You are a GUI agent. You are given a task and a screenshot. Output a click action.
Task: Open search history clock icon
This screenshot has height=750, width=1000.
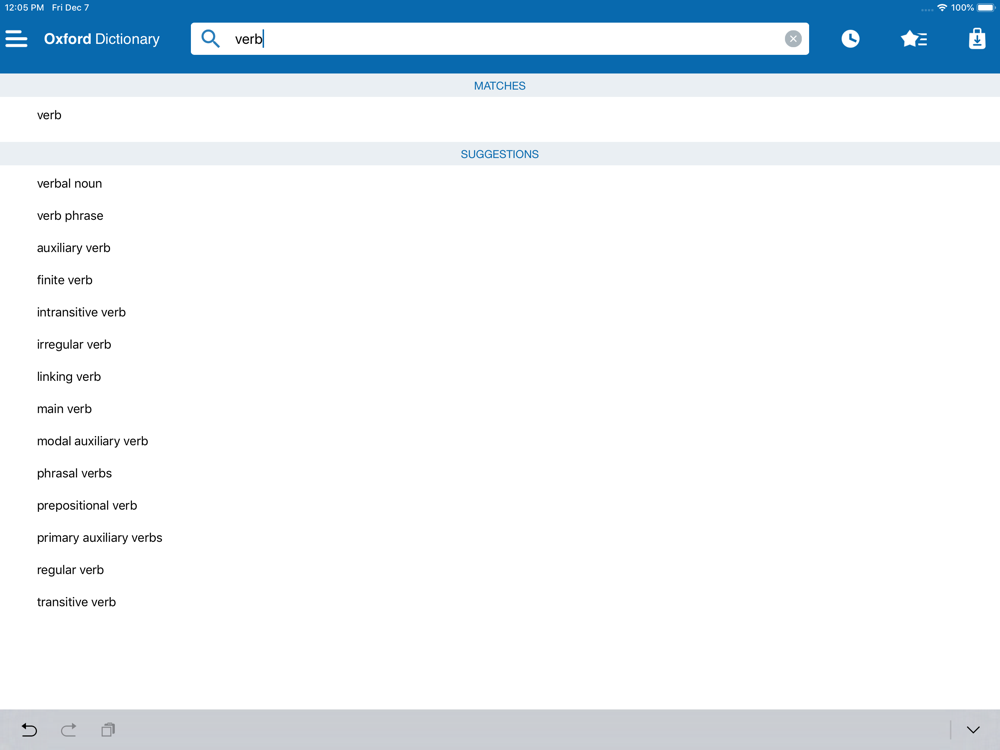[x=850, y=39]
